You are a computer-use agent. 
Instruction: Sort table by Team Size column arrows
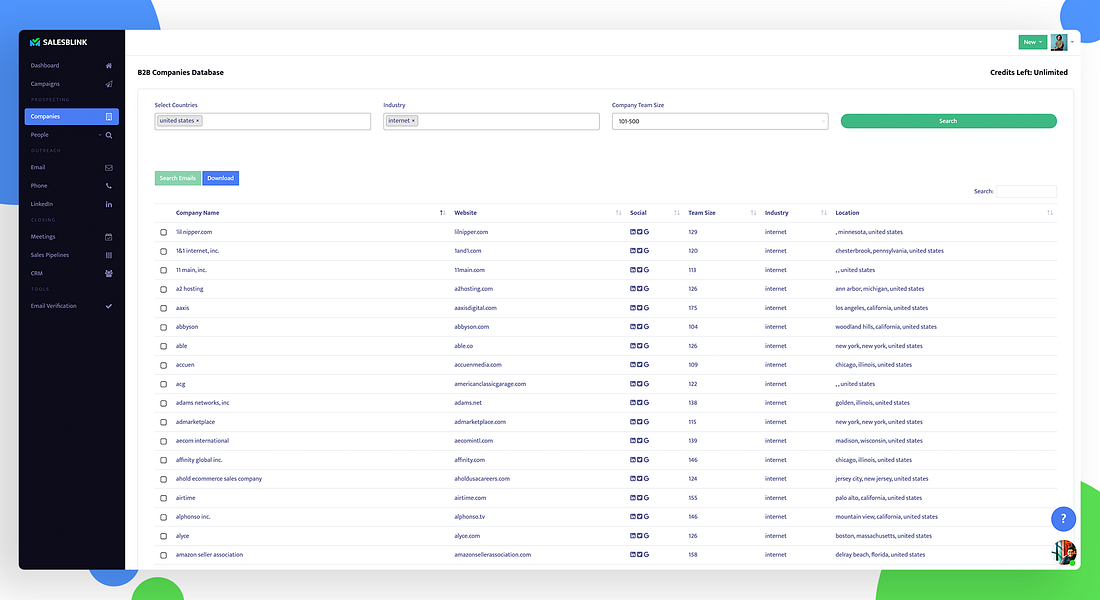coord(753,213)
